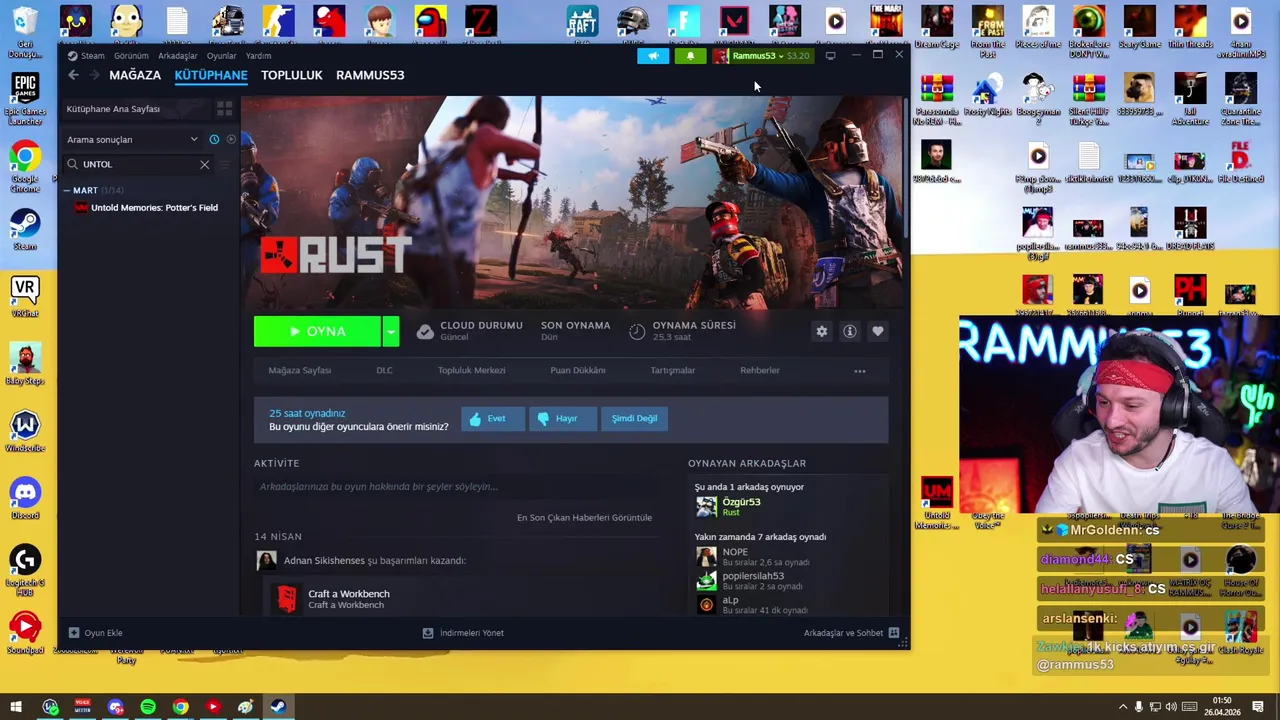Image resolution: width=1280 pixels, height=720 pixels.
Task: Answer Hayır to recommendation
Action: pyautogui.click(x=564, y=418)
